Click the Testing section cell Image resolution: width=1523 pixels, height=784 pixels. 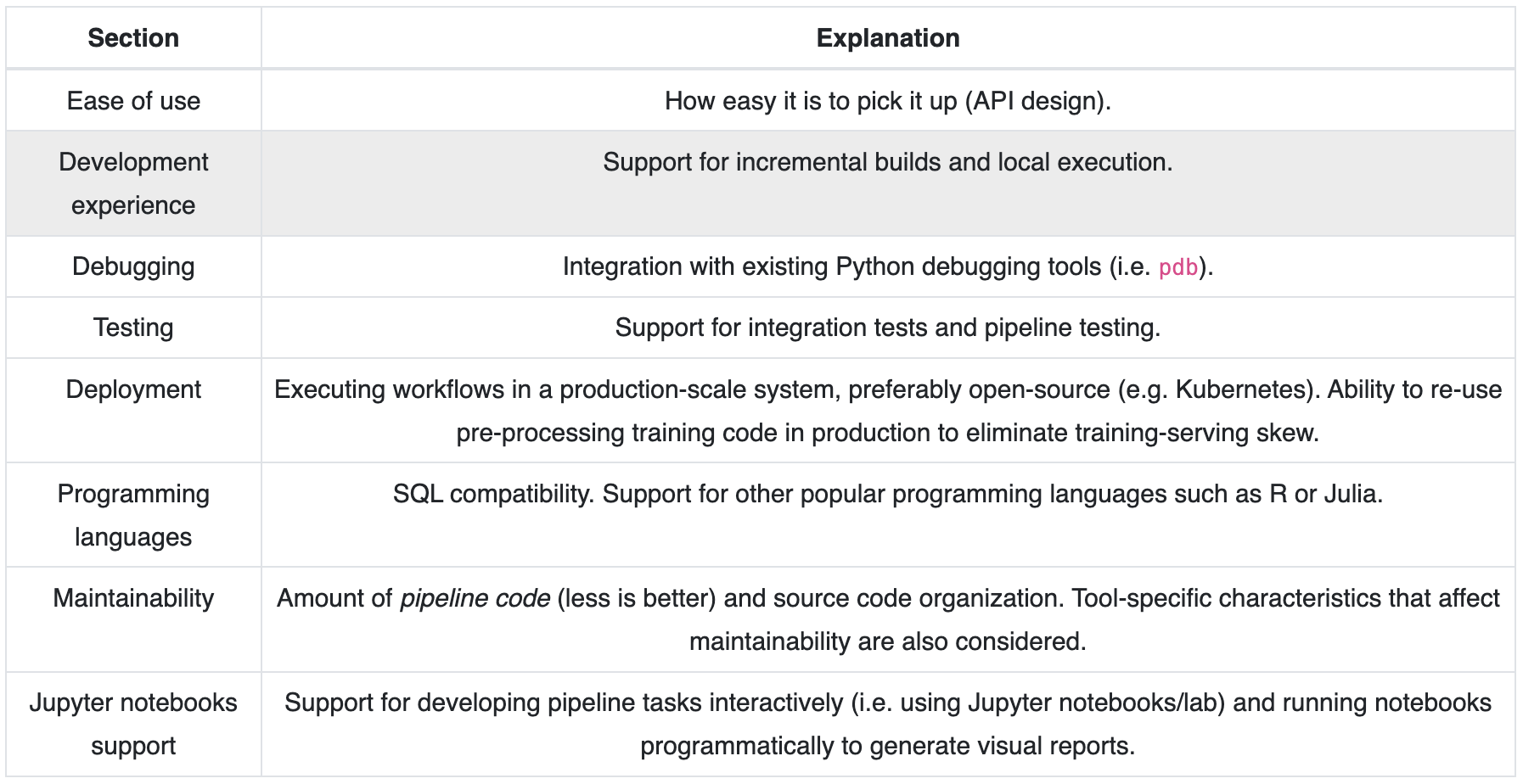pos(133,328)
